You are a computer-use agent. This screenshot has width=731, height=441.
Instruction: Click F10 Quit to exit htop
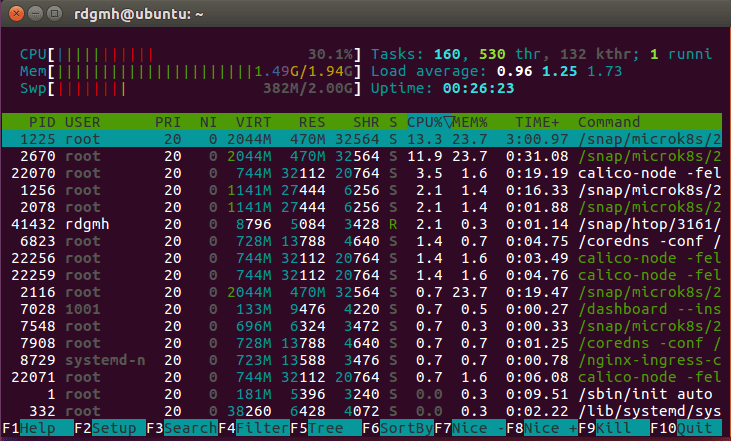(686, 428)
